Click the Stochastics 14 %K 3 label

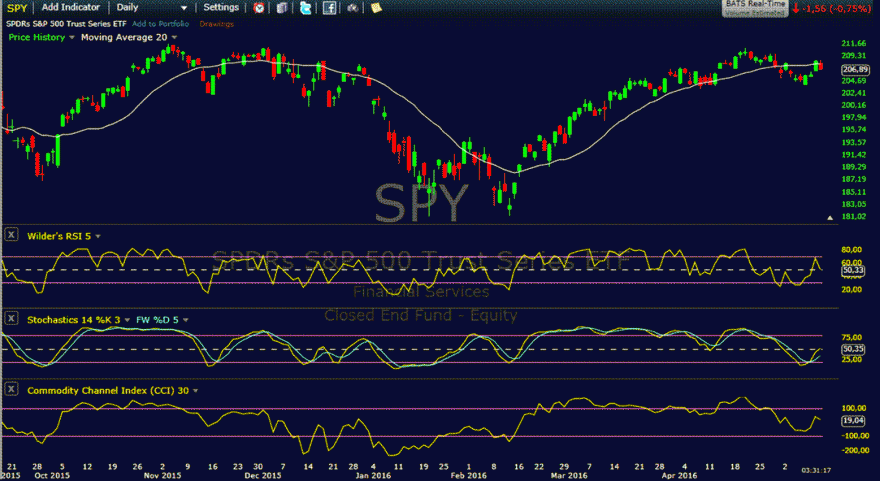click(74, 320)
